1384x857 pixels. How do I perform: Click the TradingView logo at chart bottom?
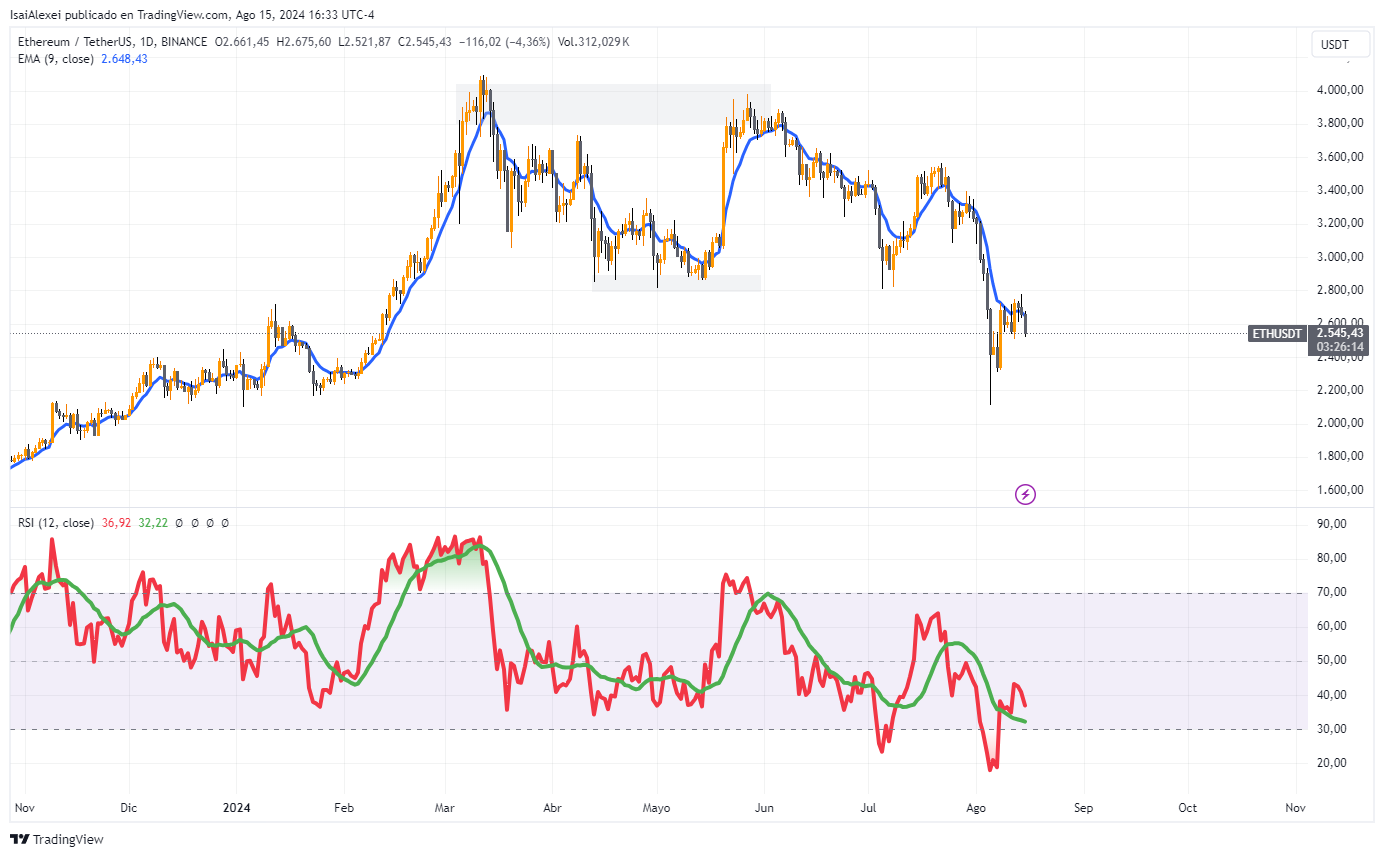point(57,839)
